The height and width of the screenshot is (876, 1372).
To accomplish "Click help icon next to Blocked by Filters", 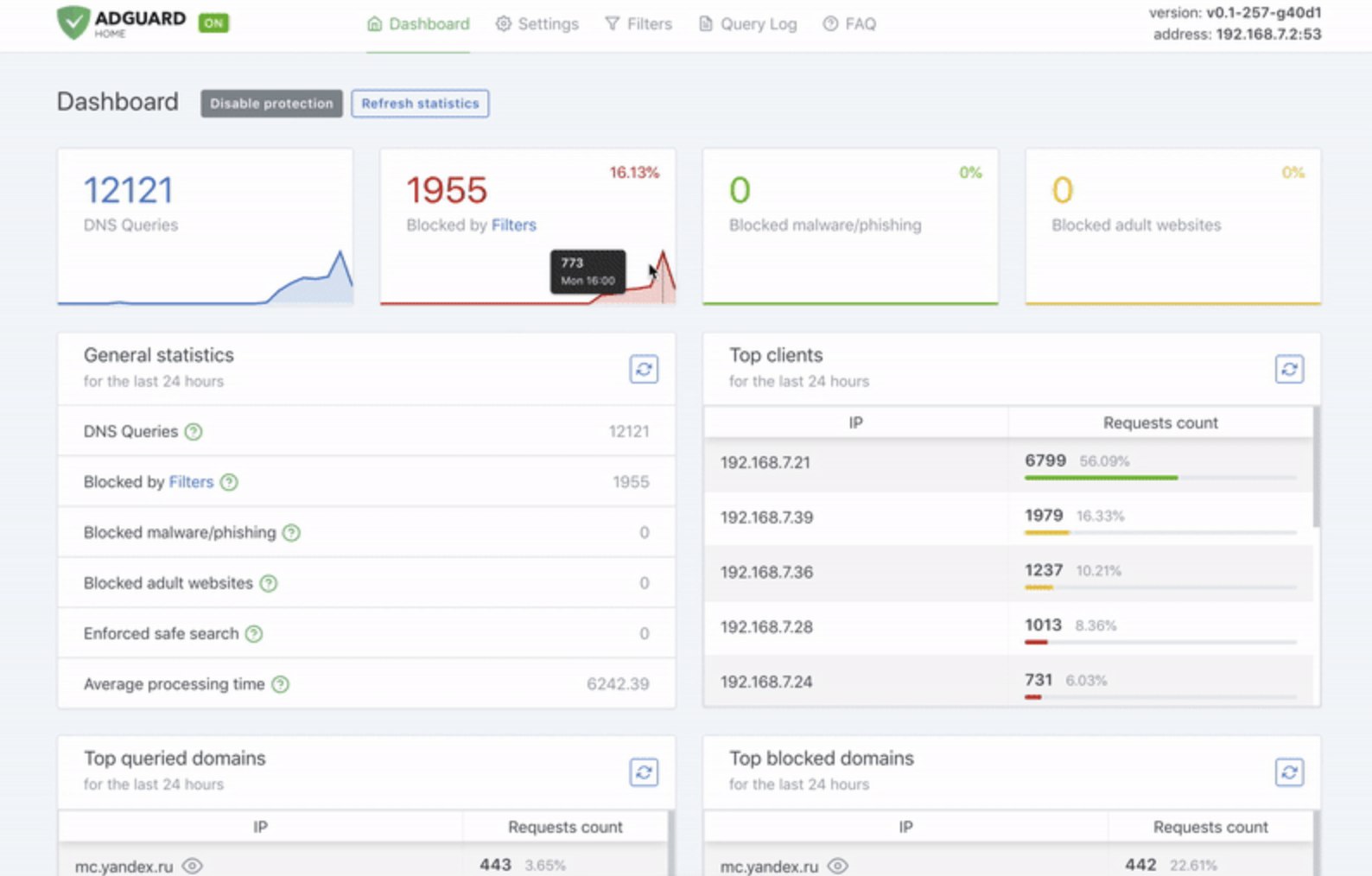I will tap(229, 482).
